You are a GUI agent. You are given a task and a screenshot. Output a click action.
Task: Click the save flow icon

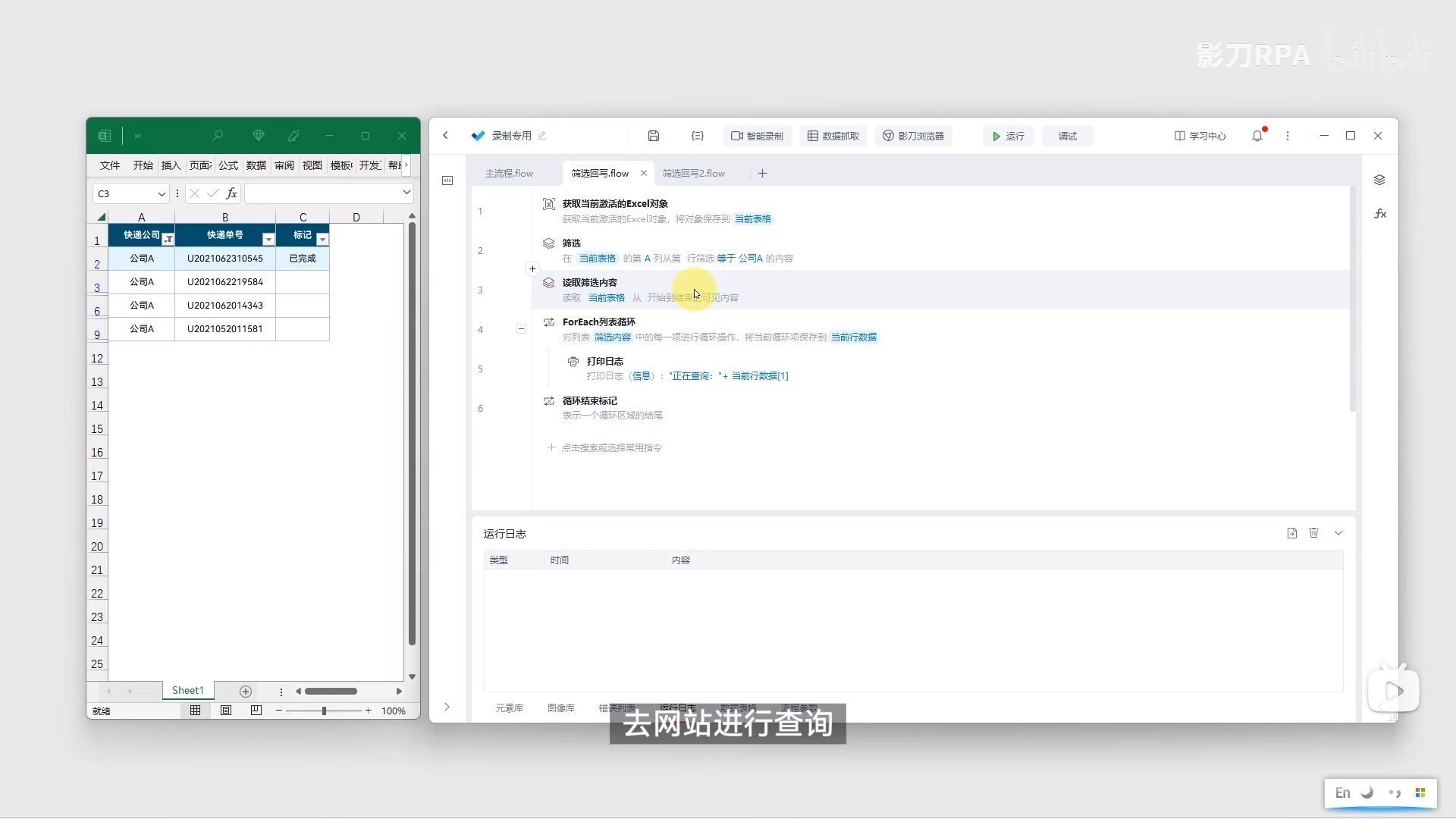click(x=653, y=136)
